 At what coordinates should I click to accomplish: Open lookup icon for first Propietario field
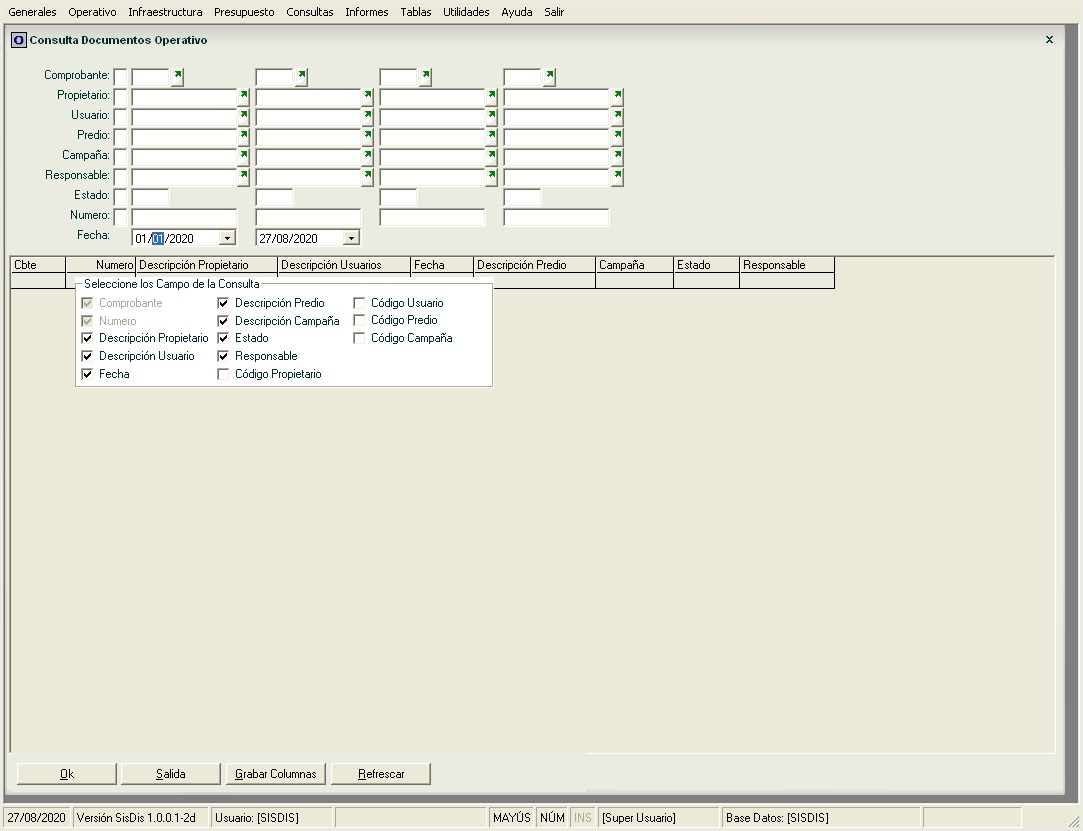point(243,97)
